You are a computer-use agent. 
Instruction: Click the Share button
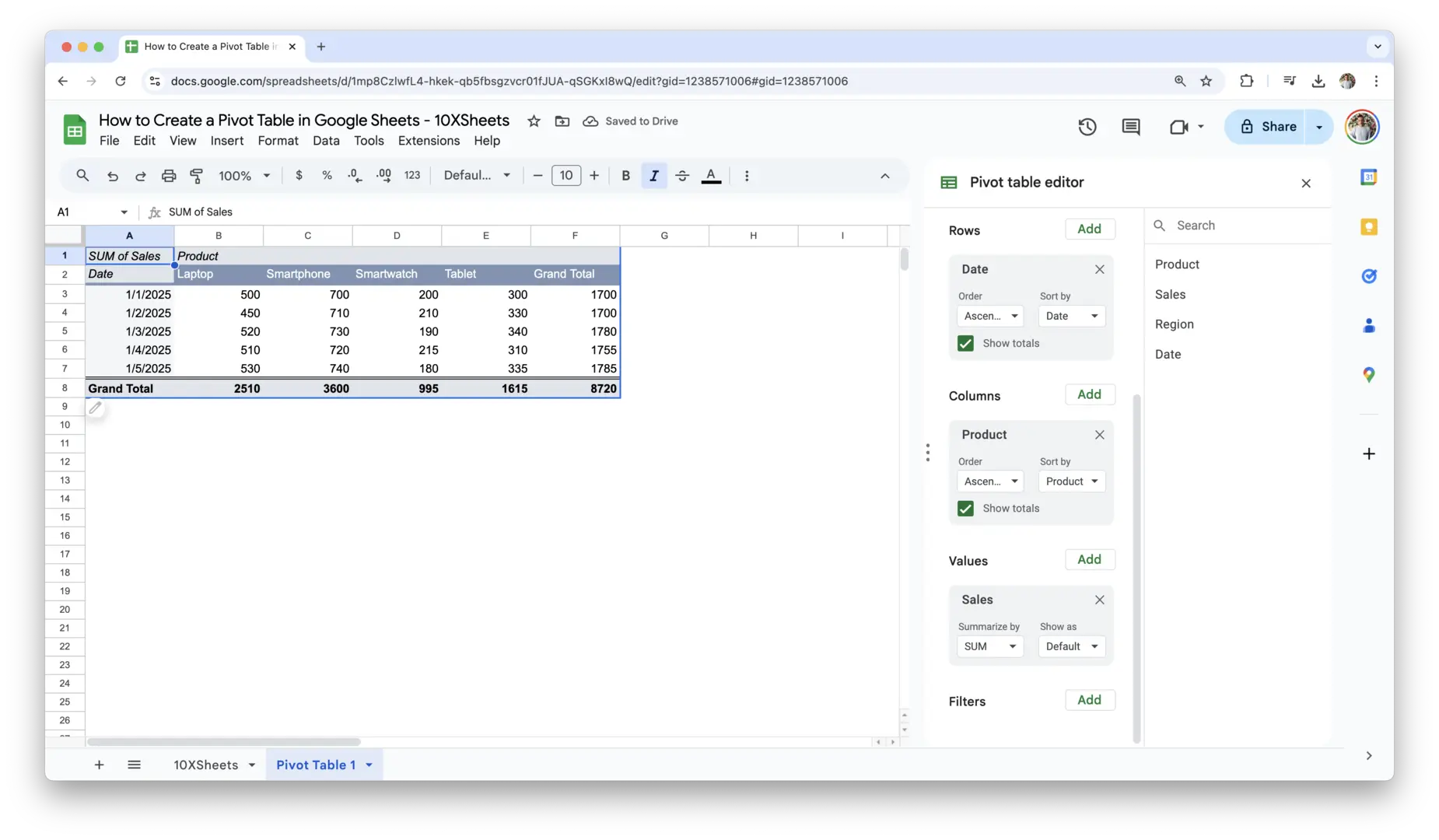1267,127
